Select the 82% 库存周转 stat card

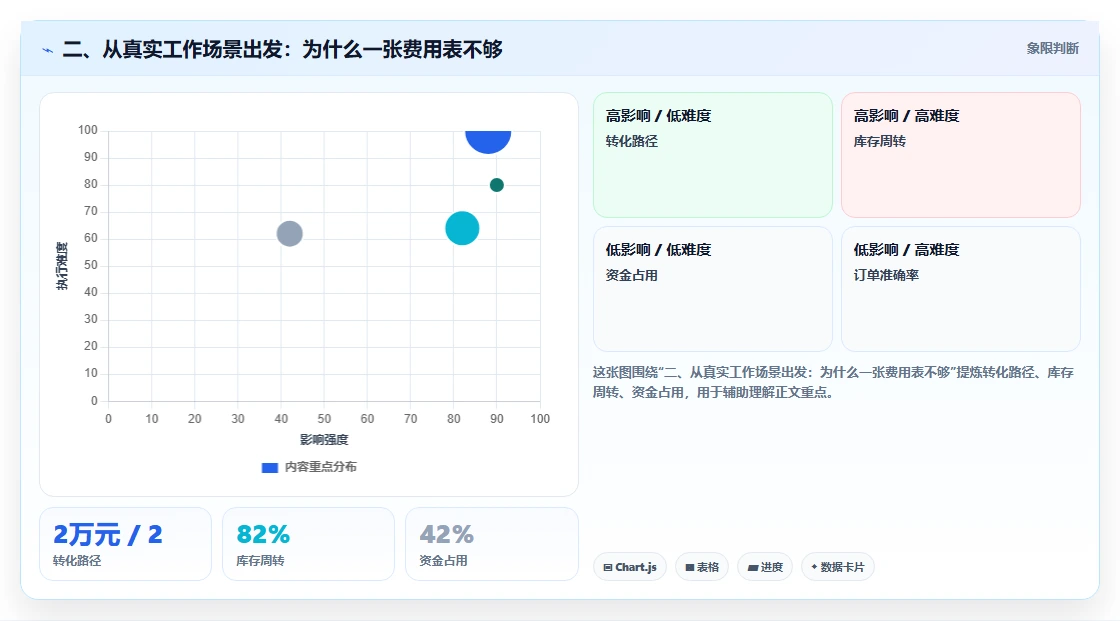pyautogui.click(x=309, y=544)
